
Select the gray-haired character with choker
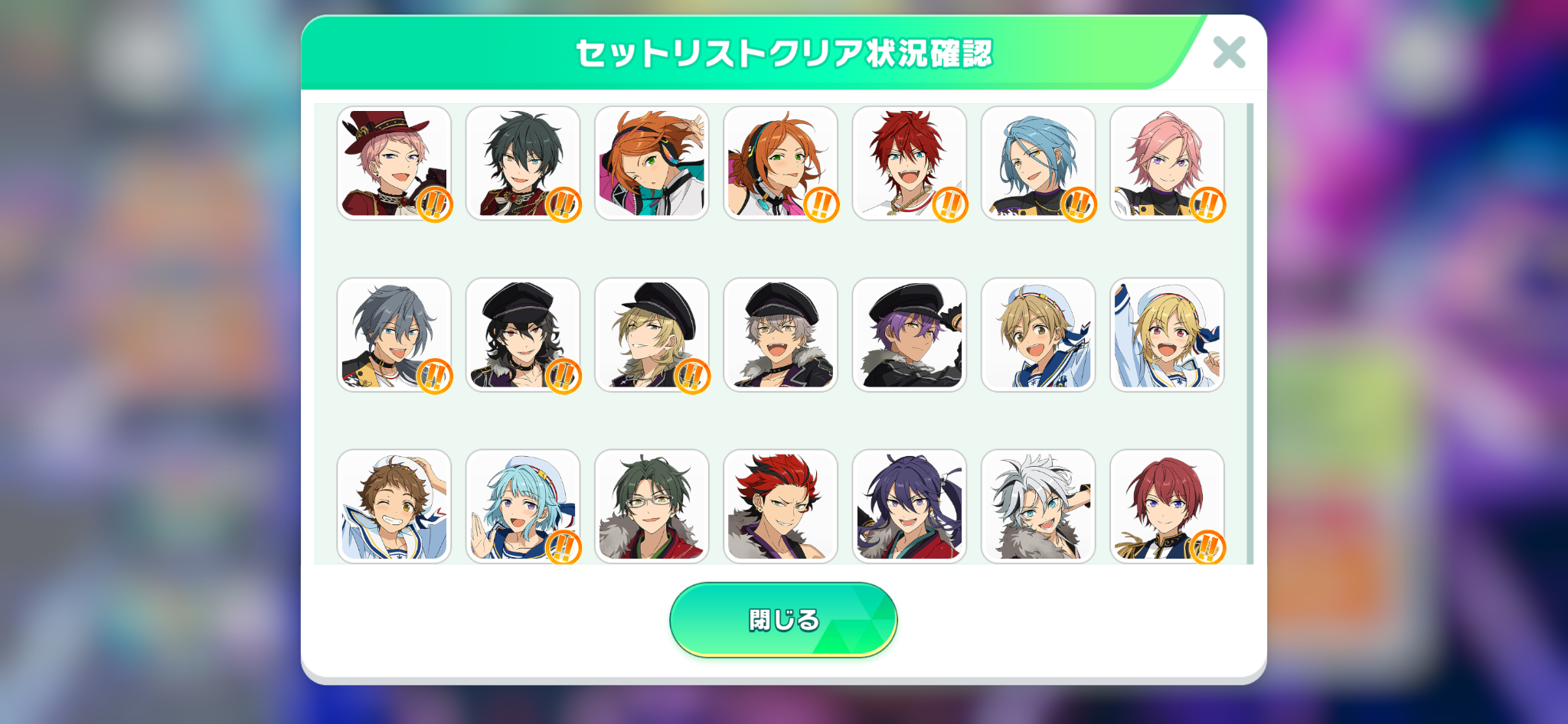tap(394, 334)
